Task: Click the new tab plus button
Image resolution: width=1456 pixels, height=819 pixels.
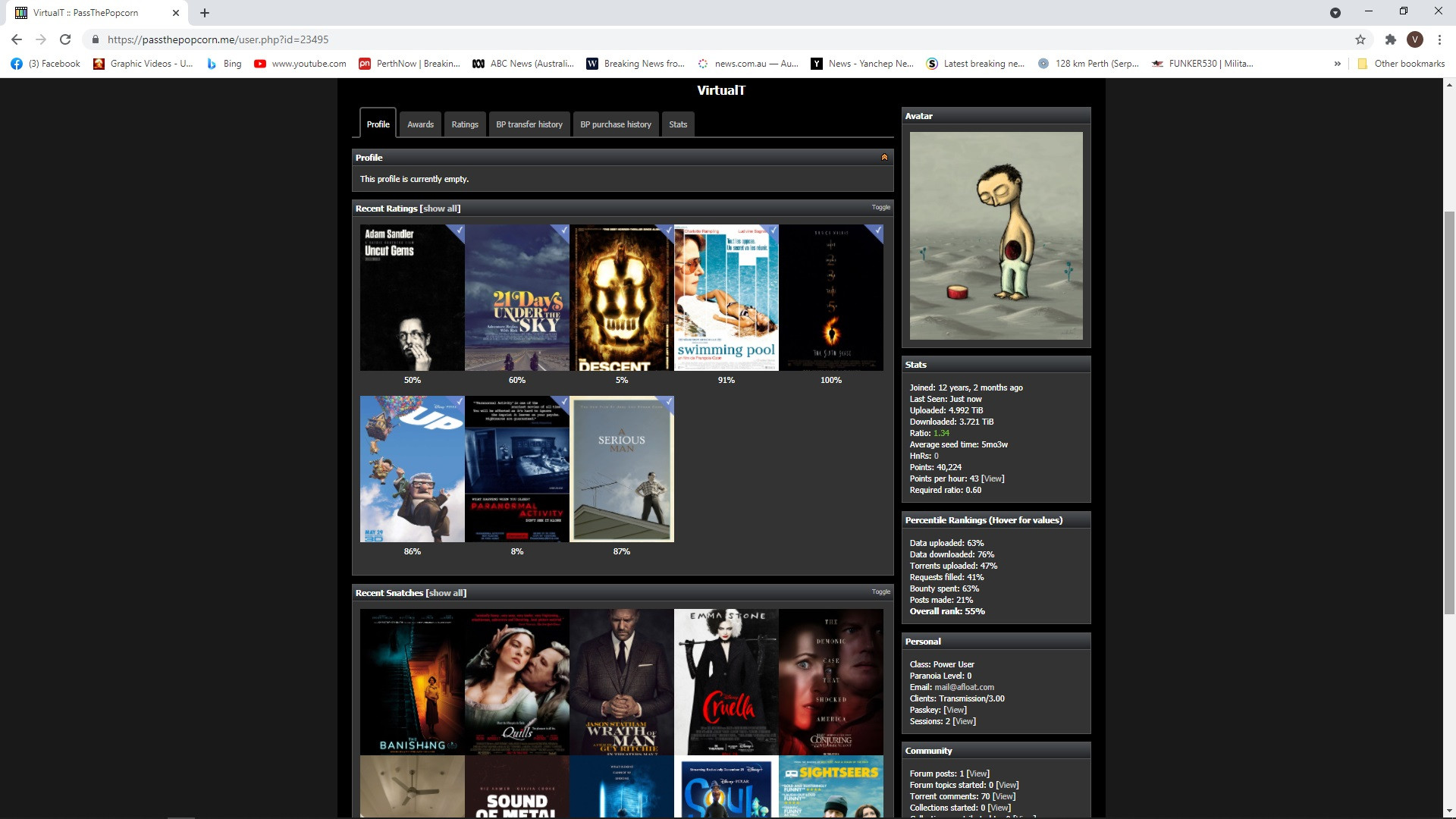Action: [x=205, y=13]
